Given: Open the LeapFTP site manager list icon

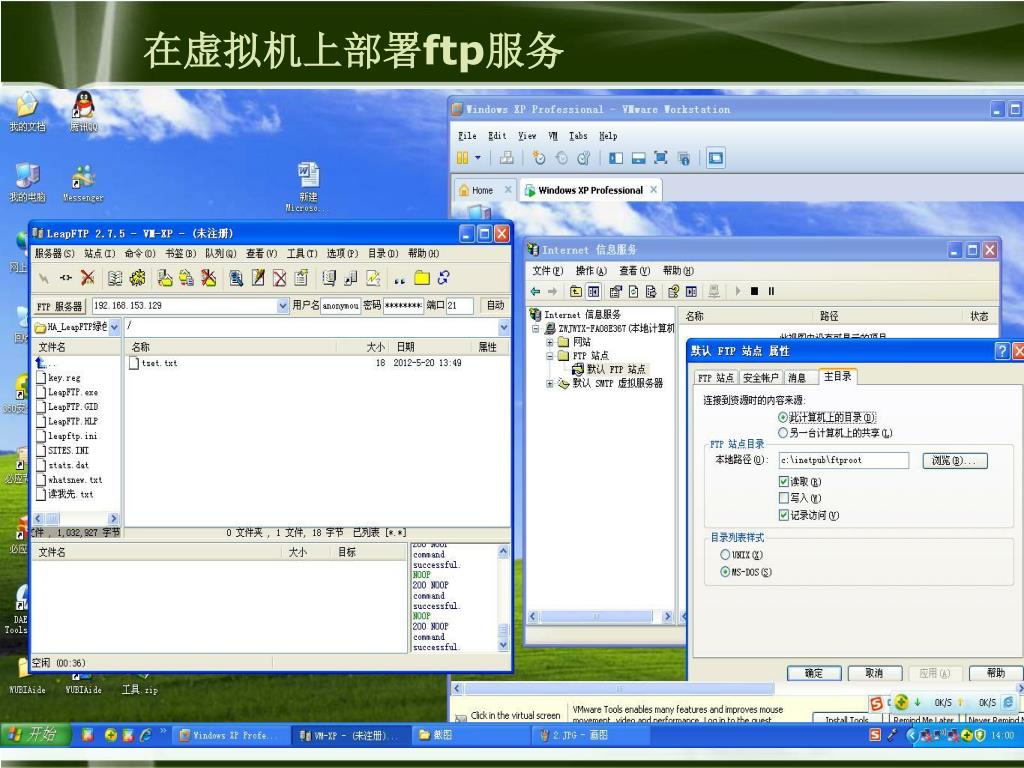Looking at the screenshot, I should [x=115, y=278].
